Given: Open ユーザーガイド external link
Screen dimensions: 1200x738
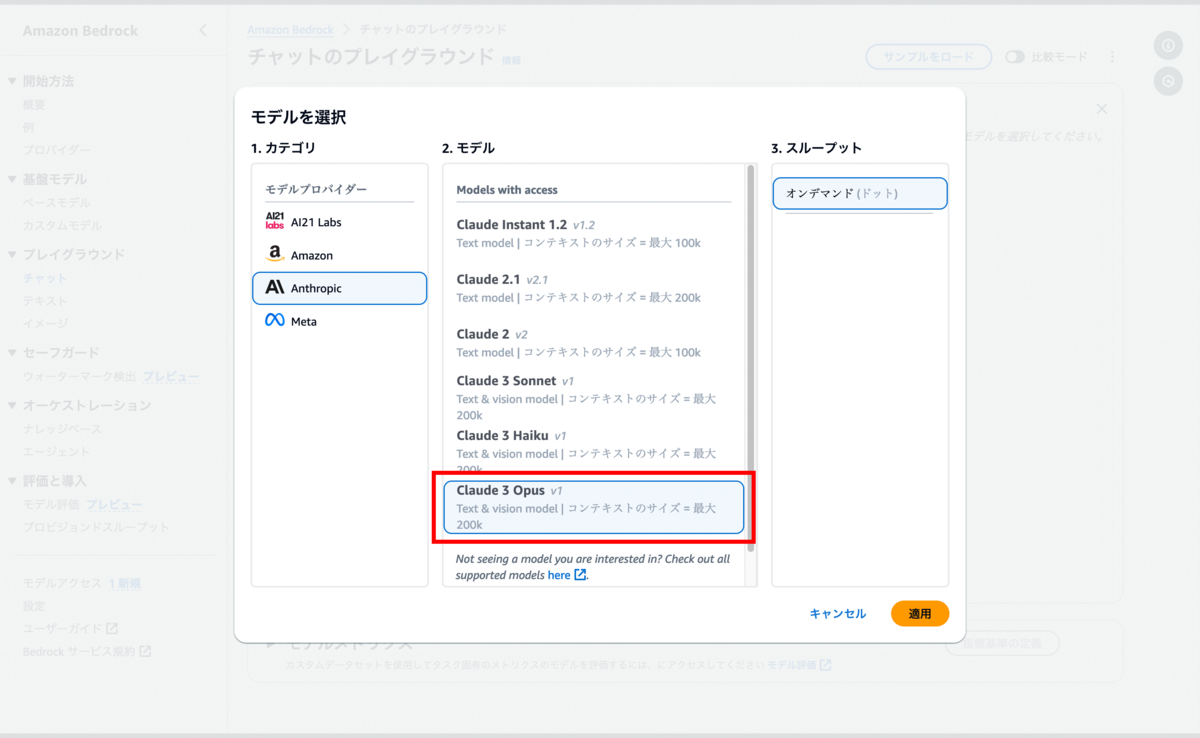Looking at the screenshot, I should point(70,628).
